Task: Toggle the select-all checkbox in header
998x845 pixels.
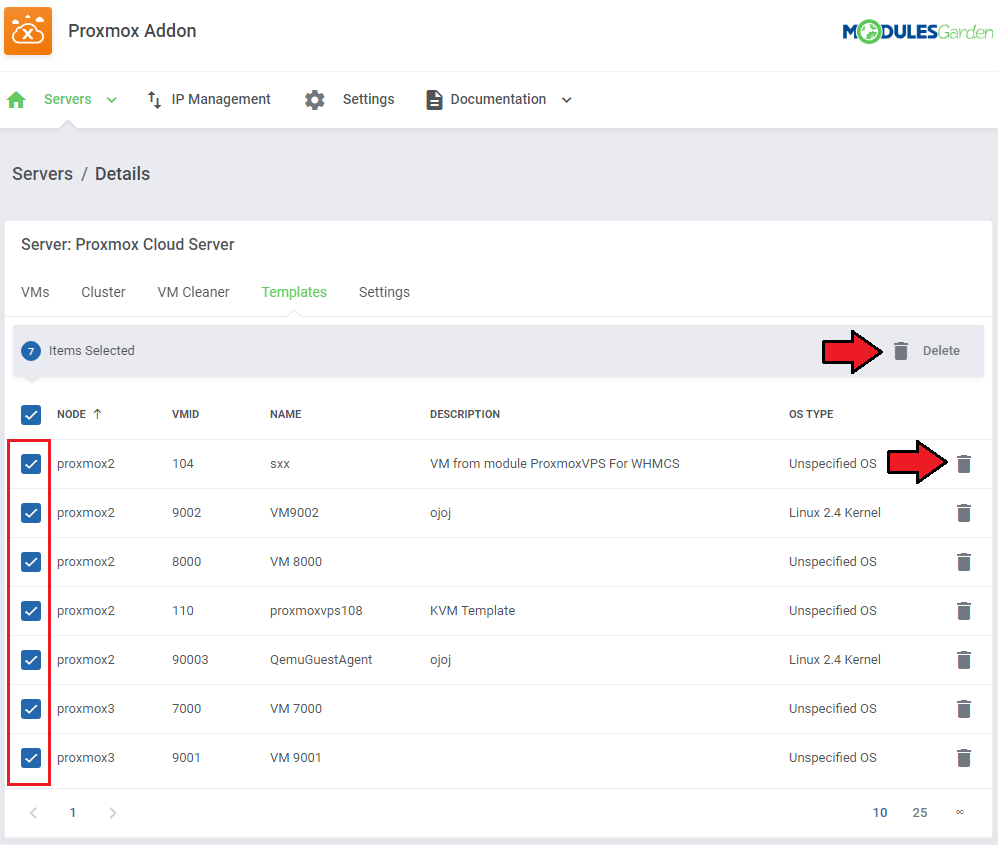Action: (31, 415)
